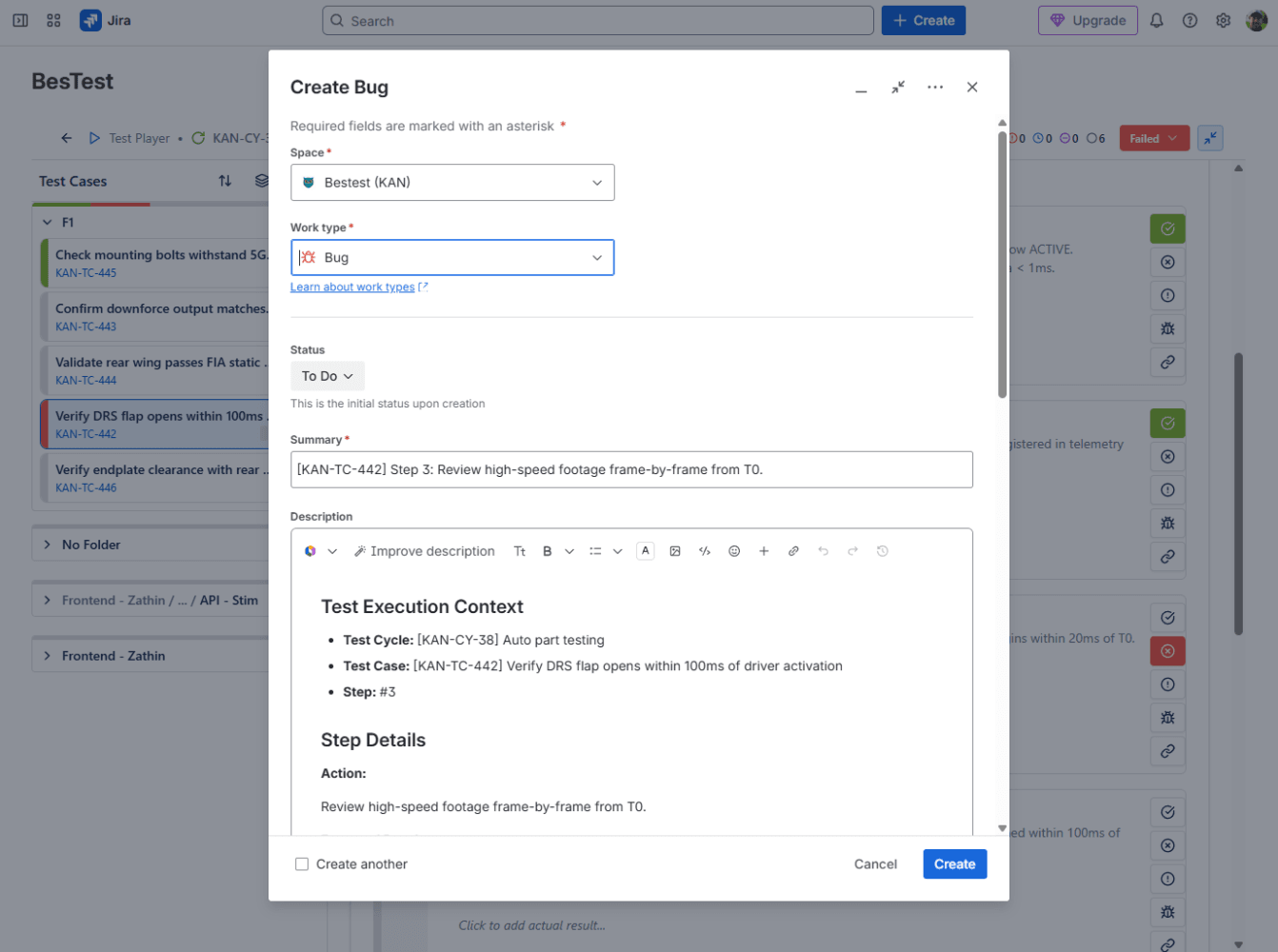The image size is (1278, 952).
Task: Minimize the Create Bug dialog
Action: 861,88
